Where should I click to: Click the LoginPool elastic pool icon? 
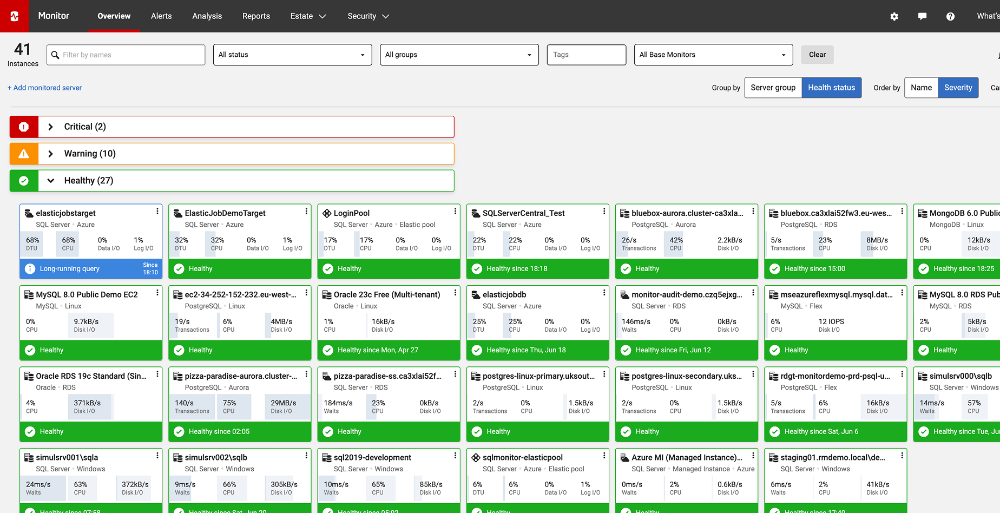coord(327,213)
